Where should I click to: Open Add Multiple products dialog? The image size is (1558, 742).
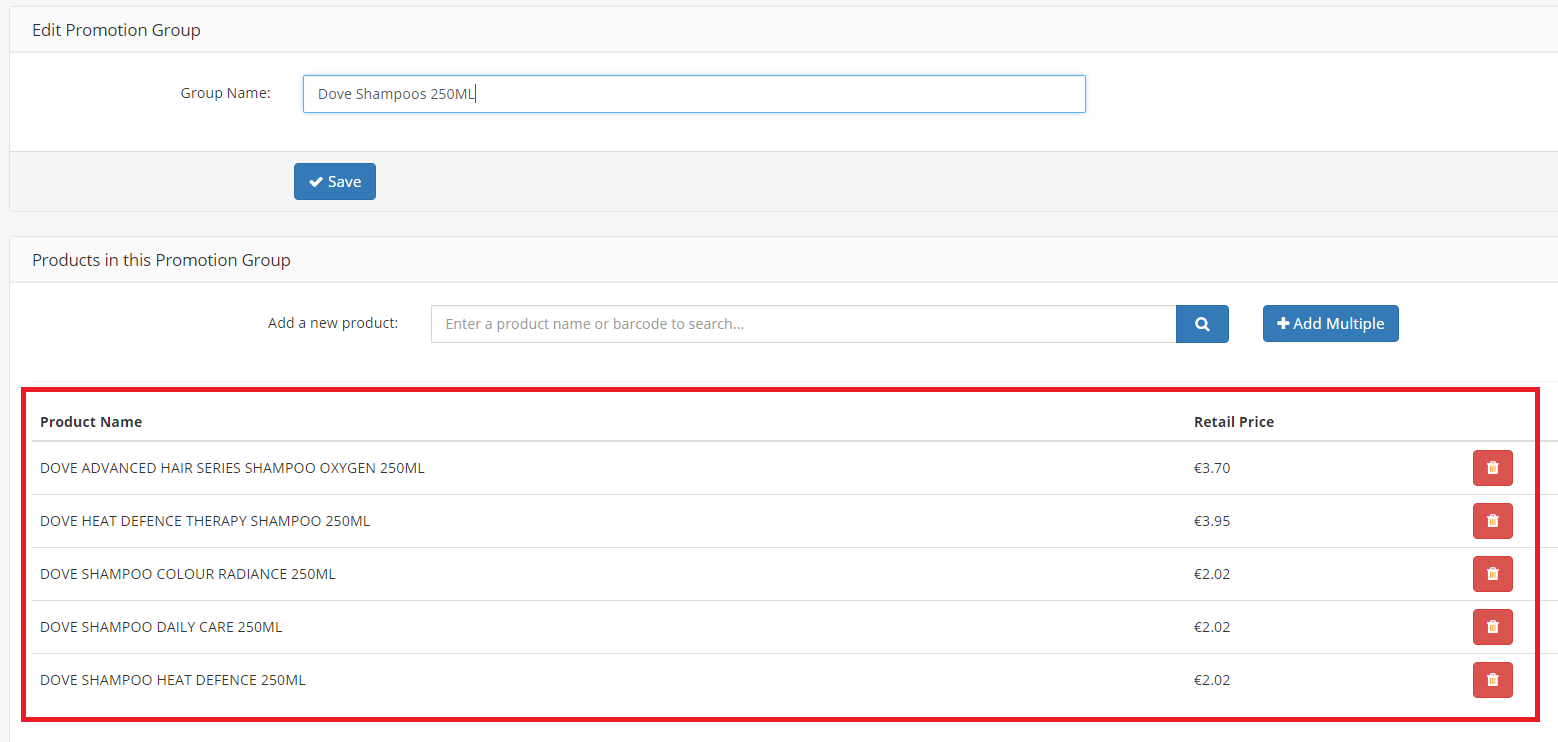click(x=1330, y=324)
